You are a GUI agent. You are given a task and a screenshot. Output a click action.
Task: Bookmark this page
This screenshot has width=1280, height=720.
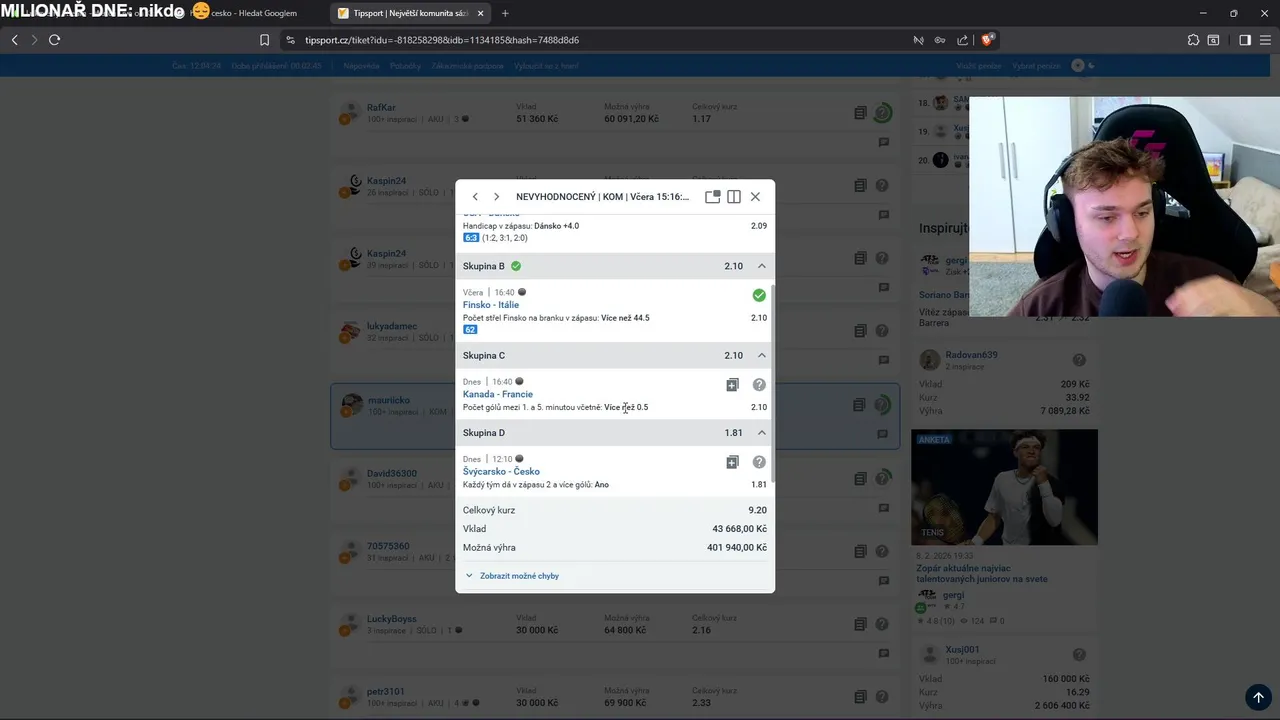(264, 40)
